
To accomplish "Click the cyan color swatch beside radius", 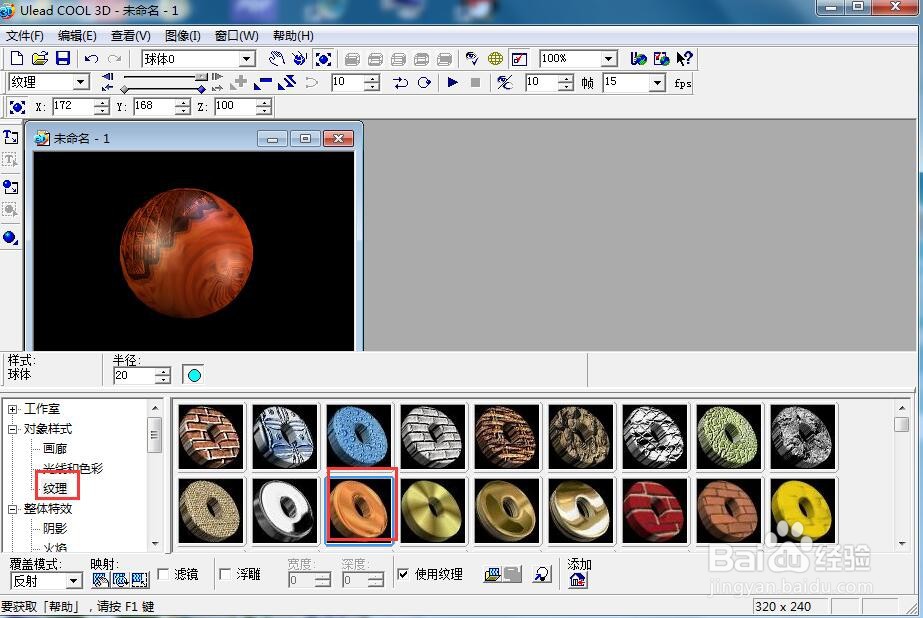I will pos(194,376).
